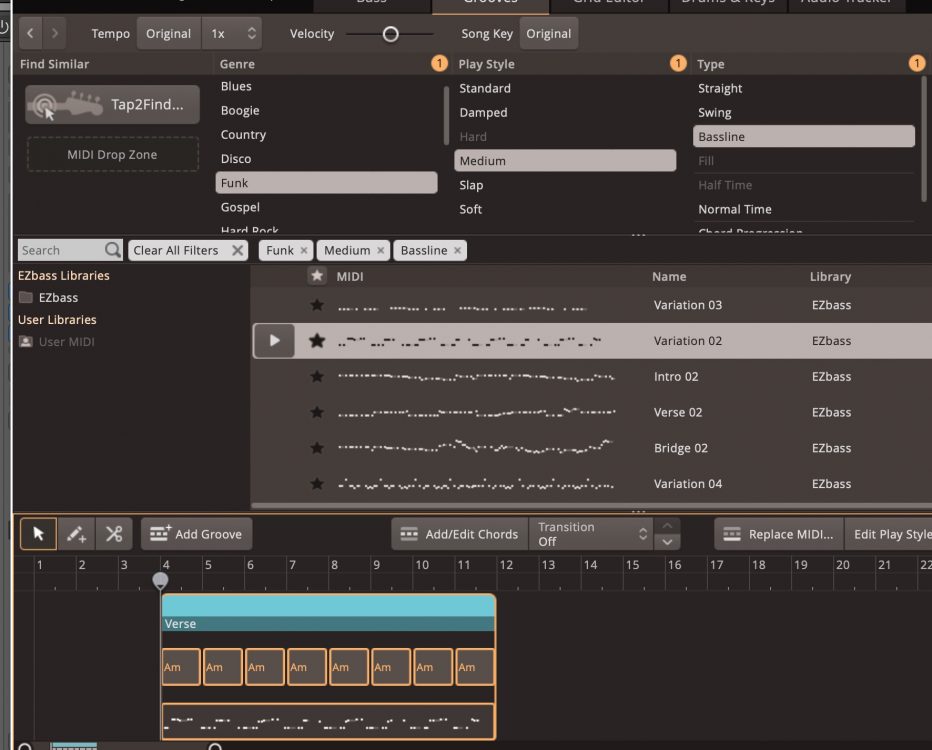The height and width of the screenshot is (750, 932).
Task: Remove the Funk filter tag
Action: [304, 251]
